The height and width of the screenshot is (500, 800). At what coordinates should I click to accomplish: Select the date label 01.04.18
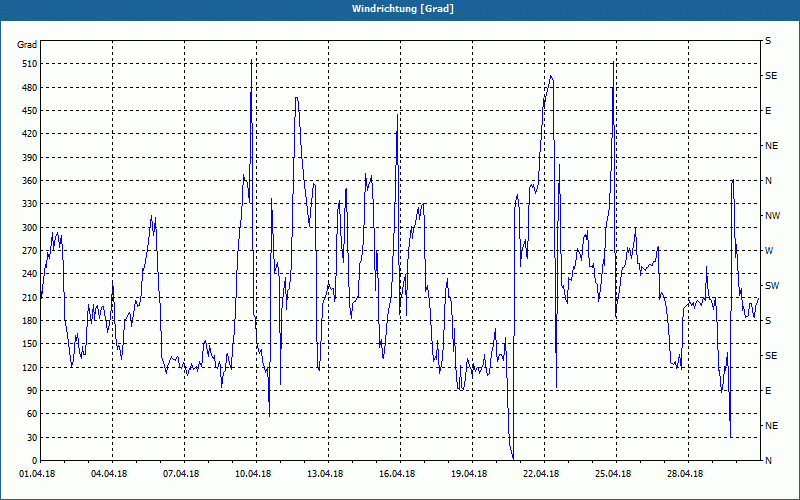37,474
